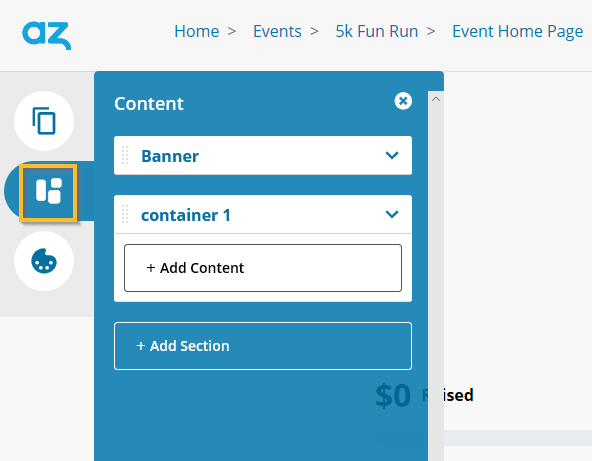Go to Home breadcrumb link
The width and height of the screenshot is (592, 461).
pos(197,31)
